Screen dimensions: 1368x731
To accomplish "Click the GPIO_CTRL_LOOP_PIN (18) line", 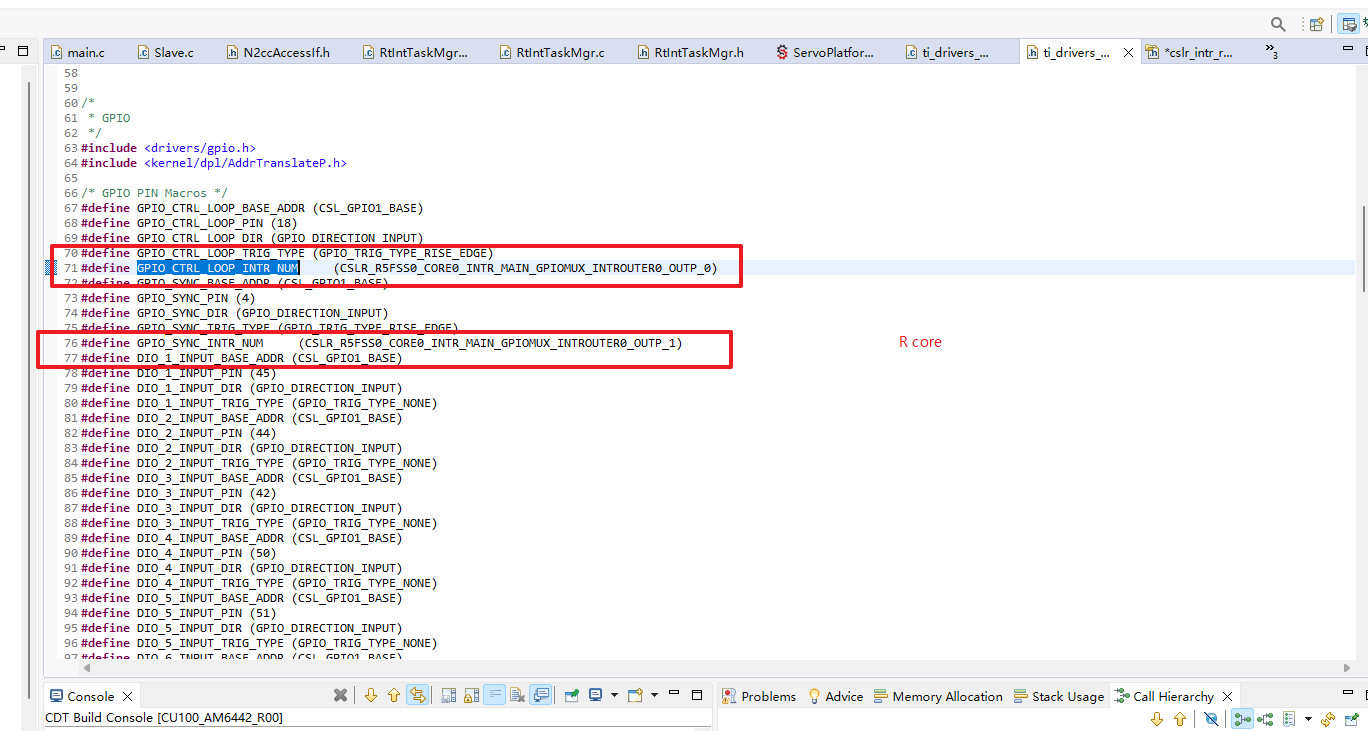I will pyautogui.click(x=189, y=223).
